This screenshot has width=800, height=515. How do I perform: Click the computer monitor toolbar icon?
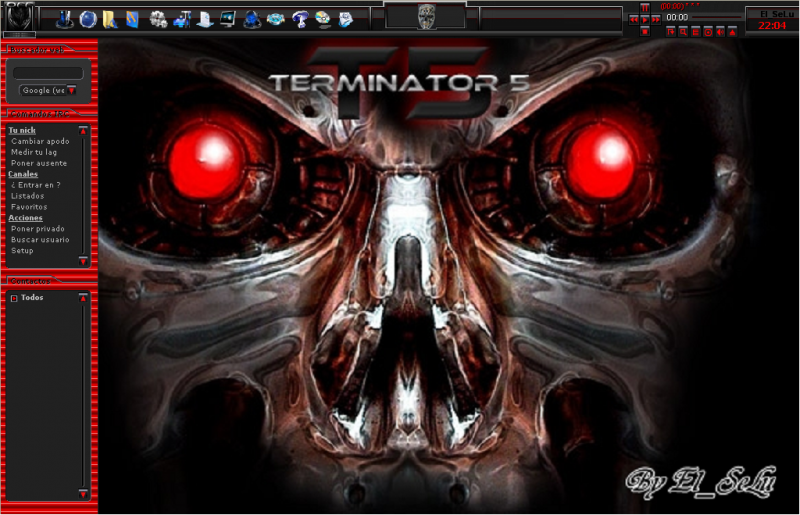(x=228, y=19)
